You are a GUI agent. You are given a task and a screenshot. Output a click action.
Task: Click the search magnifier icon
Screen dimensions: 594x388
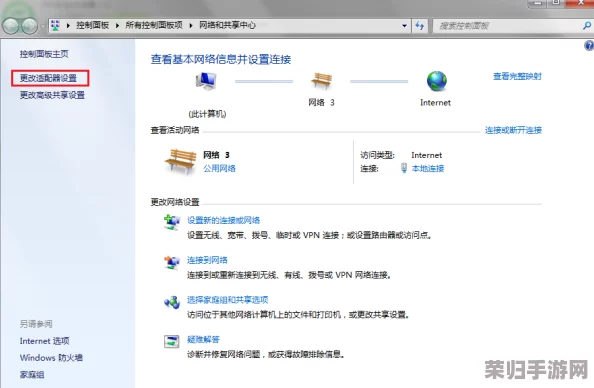click(x=587, y=26)
